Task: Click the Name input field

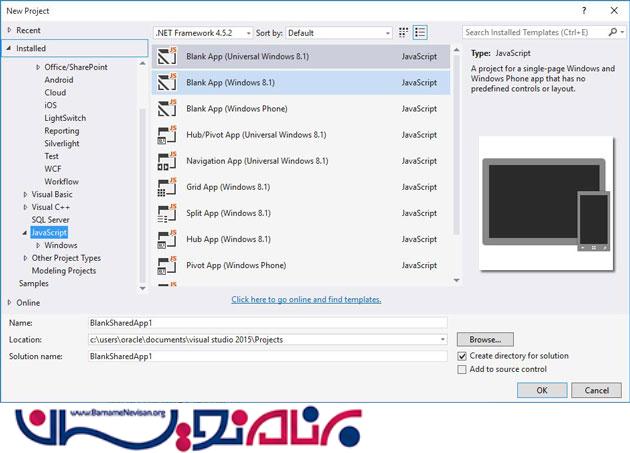Action: point(268,323)
